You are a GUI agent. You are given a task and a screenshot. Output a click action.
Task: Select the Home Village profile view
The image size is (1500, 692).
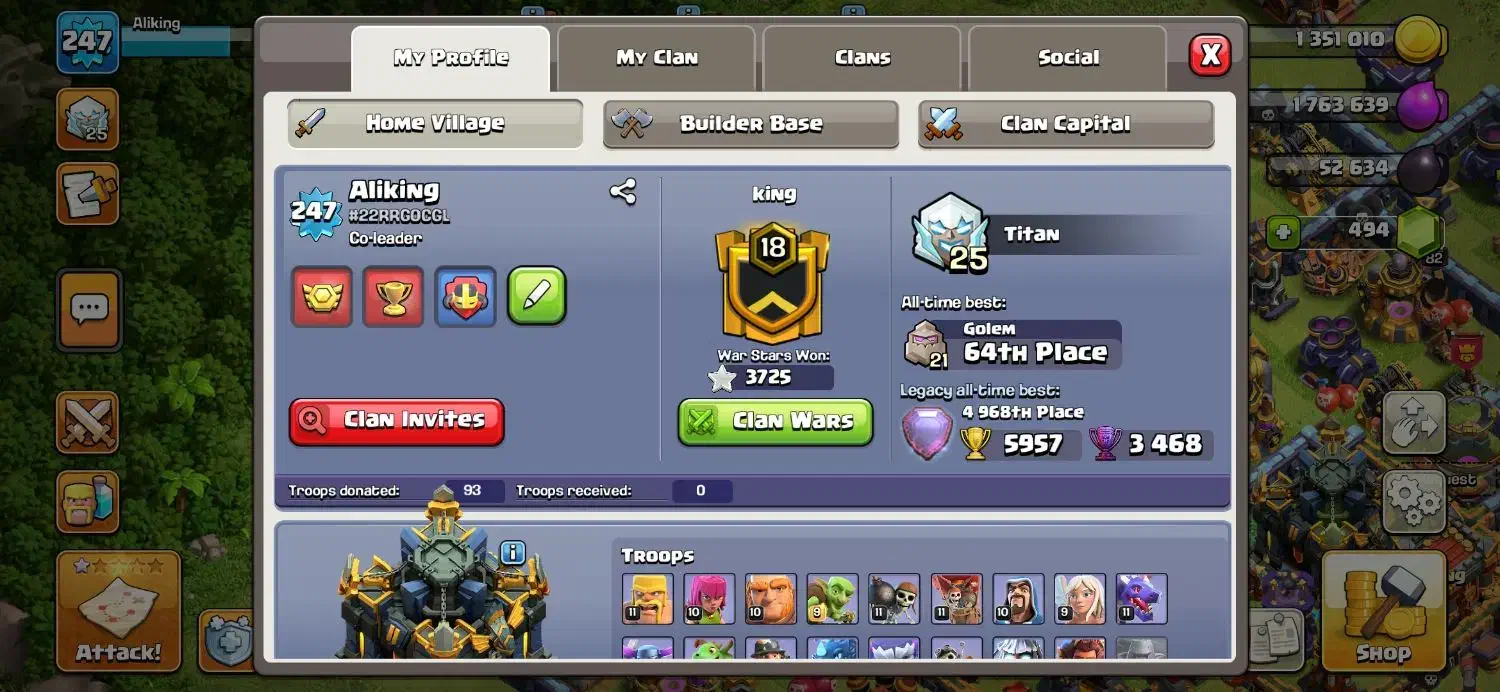[x=435, y=123]
